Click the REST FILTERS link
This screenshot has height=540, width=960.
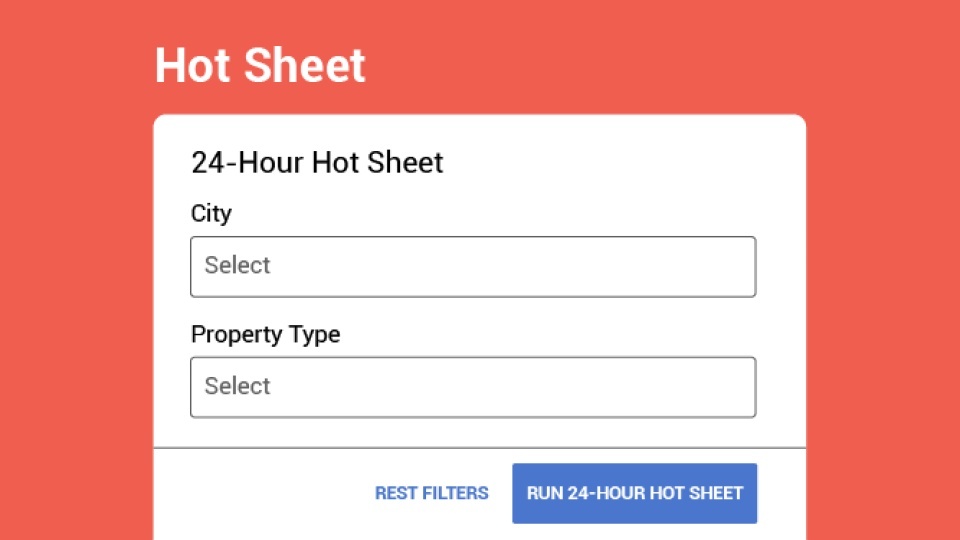[431, 493]
